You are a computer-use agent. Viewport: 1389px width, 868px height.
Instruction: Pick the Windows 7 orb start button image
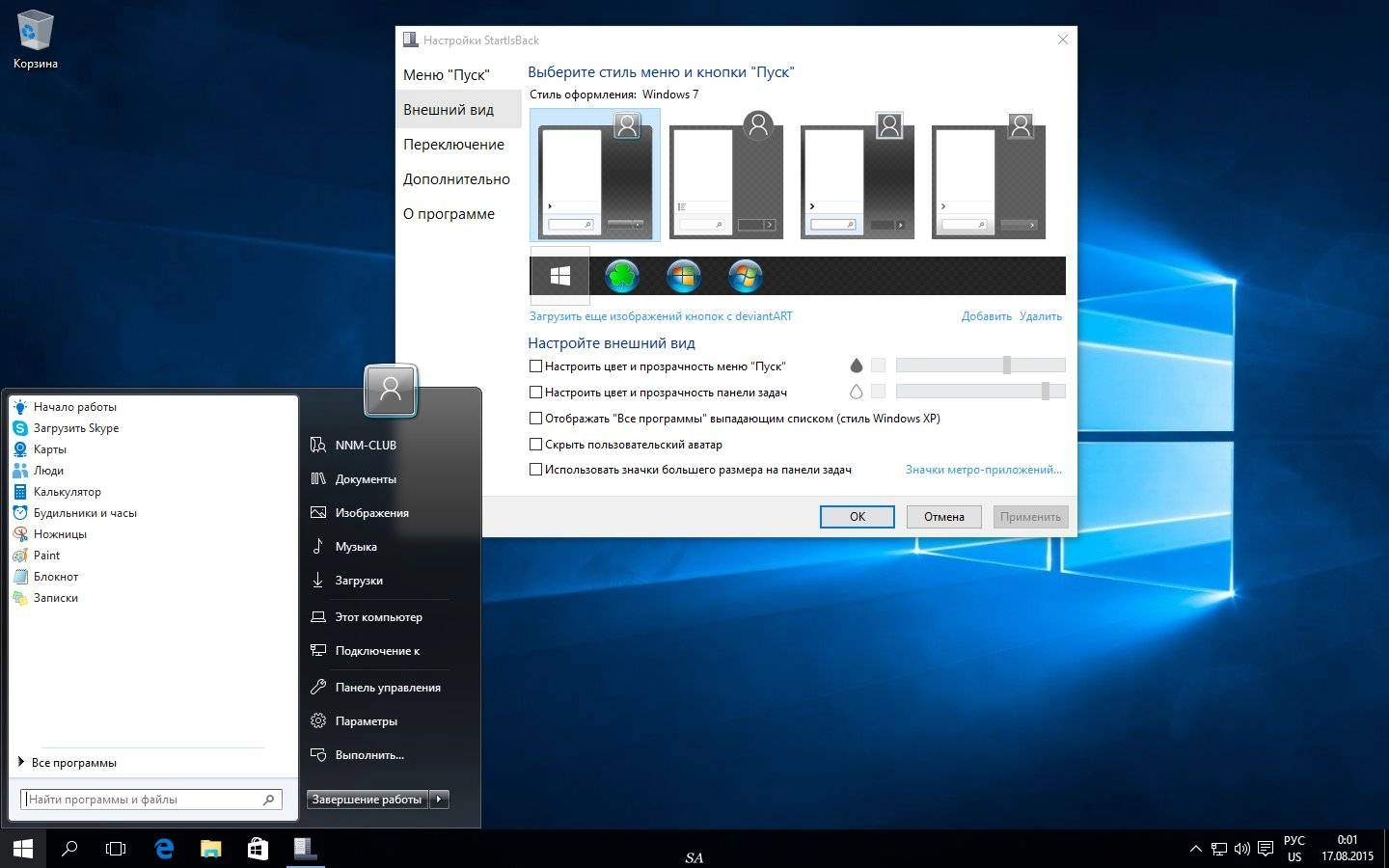(684, 277)
